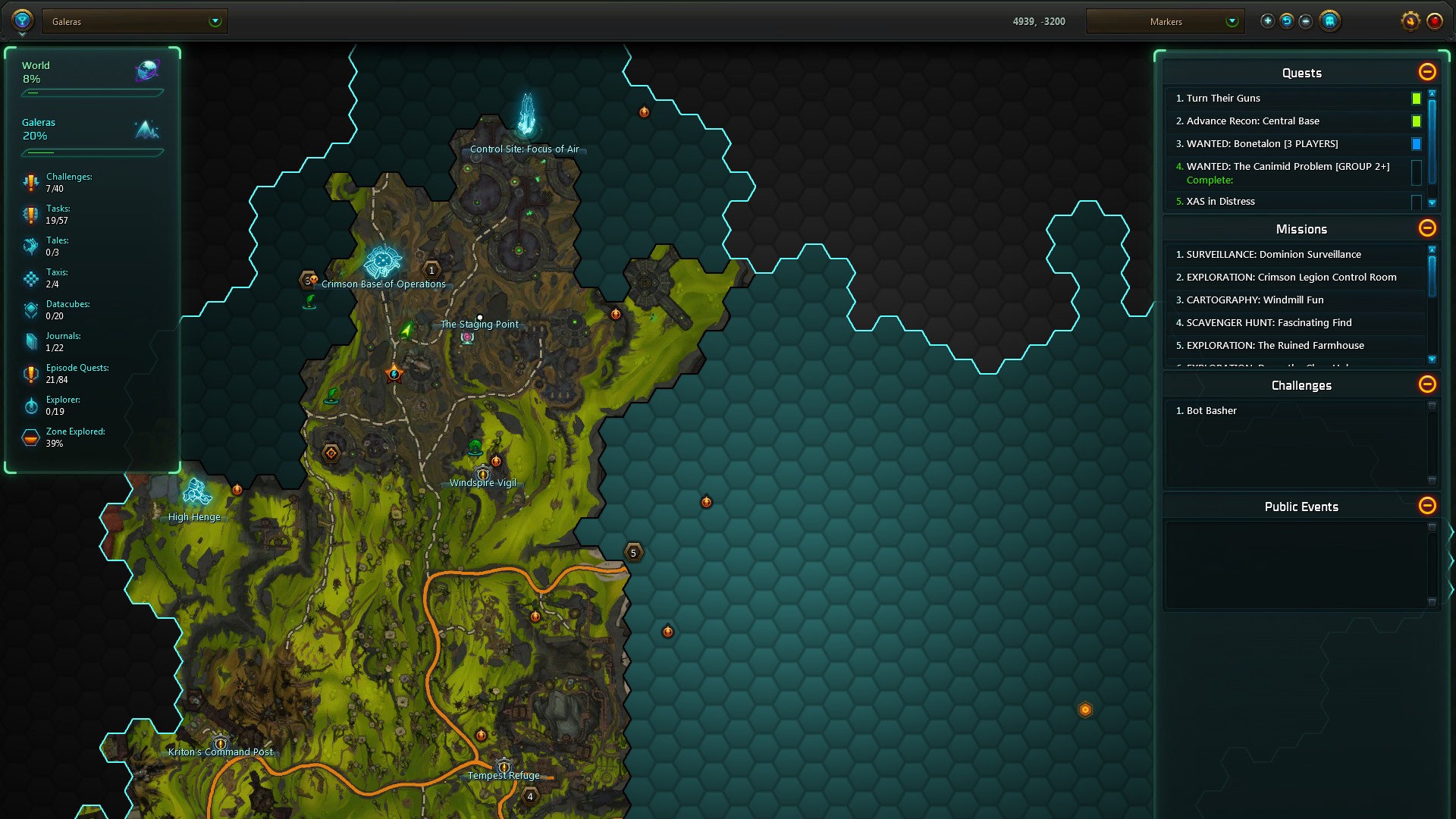Click the Galeras 20% progress bar

(x=93, y=152)
